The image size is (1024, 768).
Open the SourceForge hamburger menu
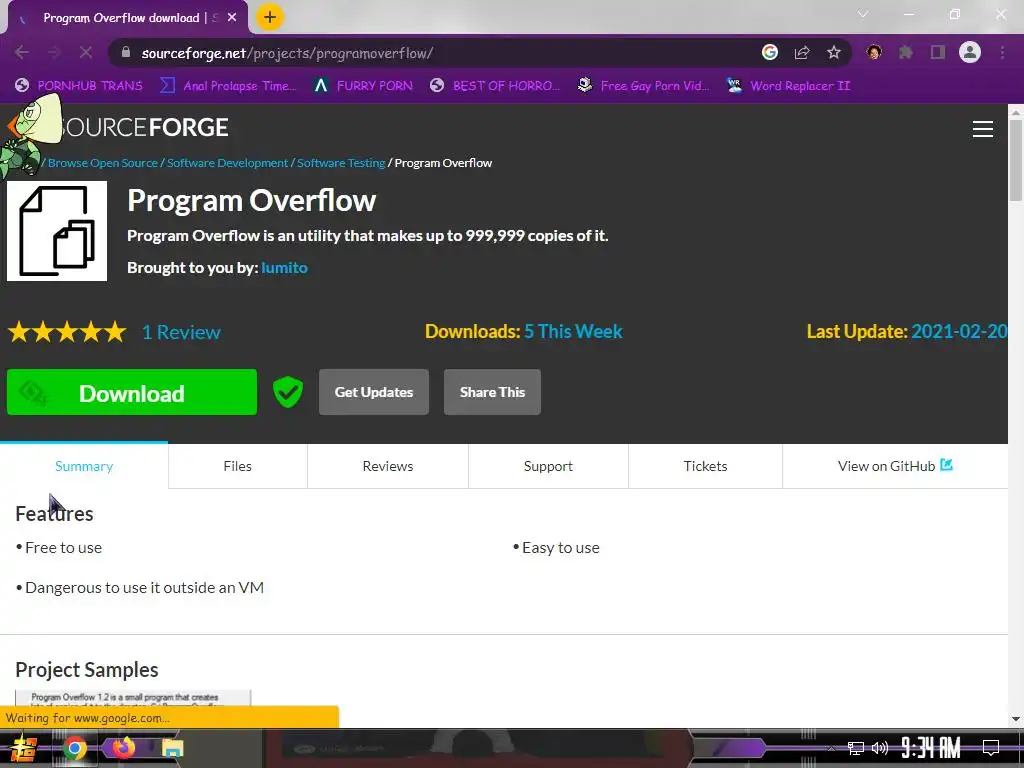point(983,129)
